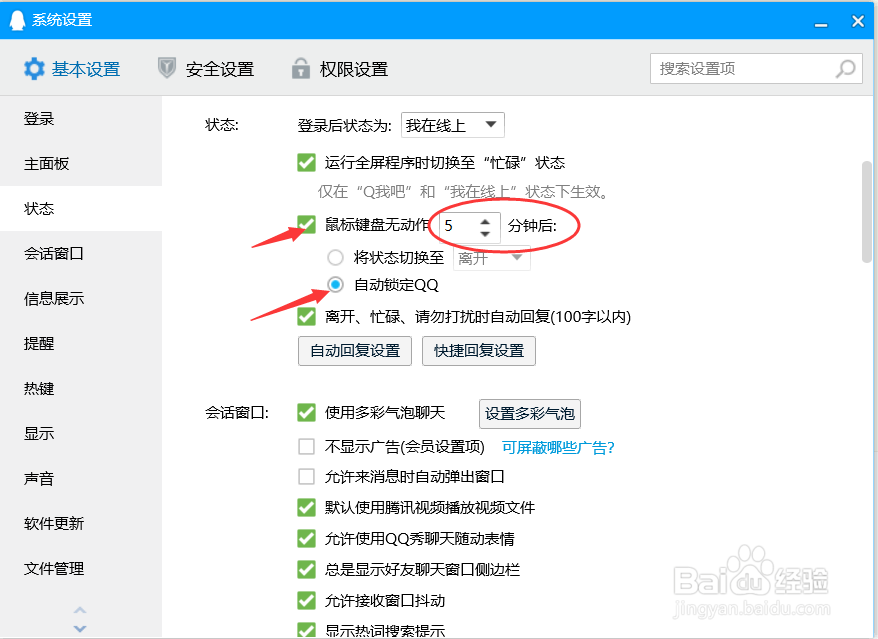Select 声音 in the sidebar

point(81,479)
